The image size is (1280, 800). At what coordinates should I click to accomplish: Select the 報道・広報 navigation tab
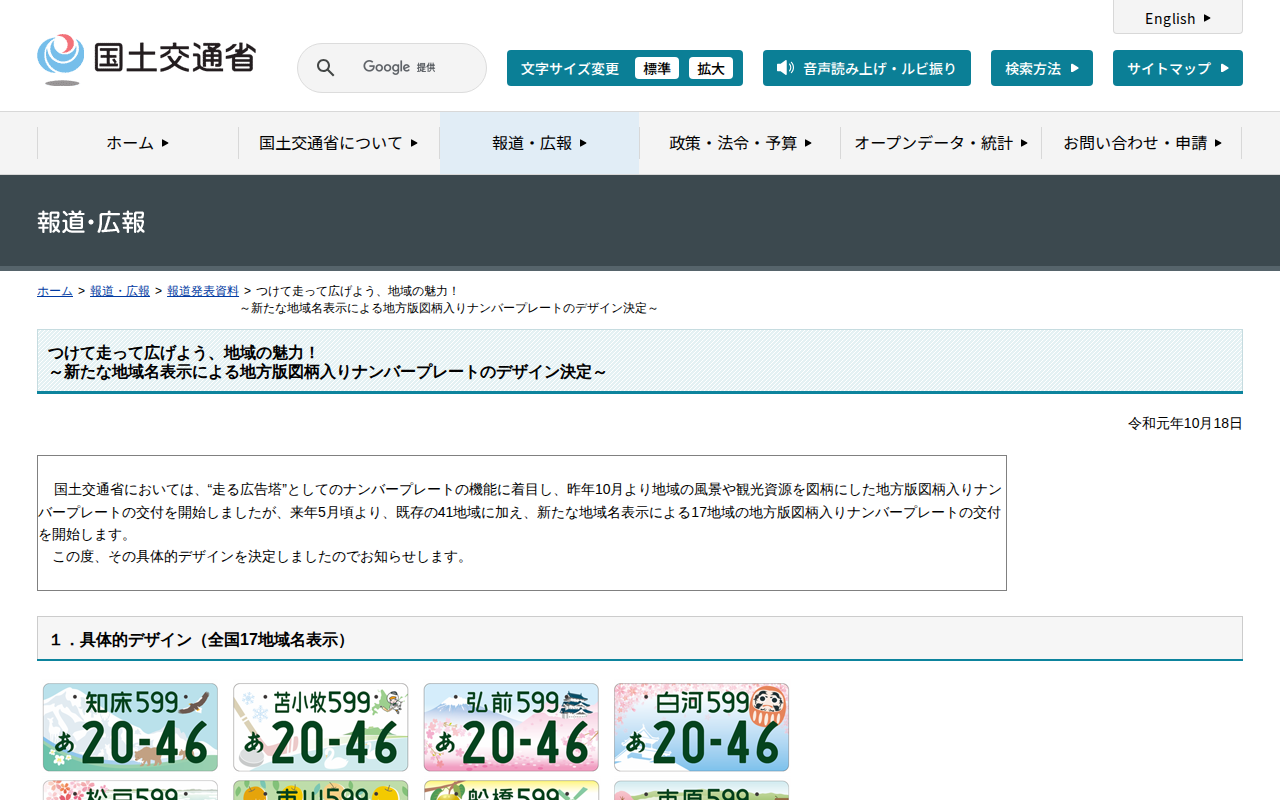click(x=539, y=143)
